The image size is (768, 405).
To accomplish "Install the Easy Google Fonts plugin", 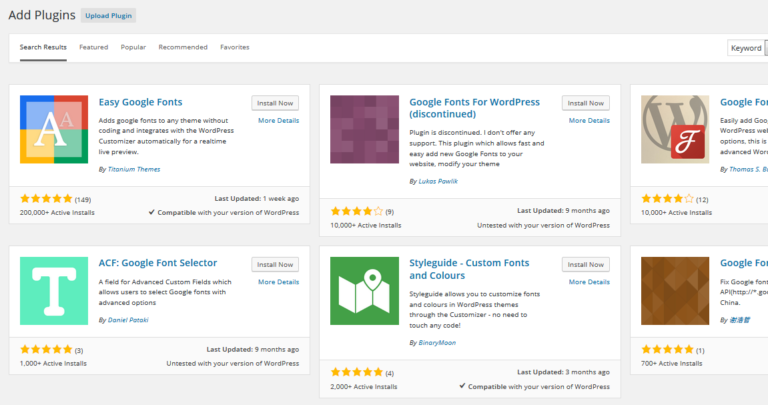I will 275,103.
